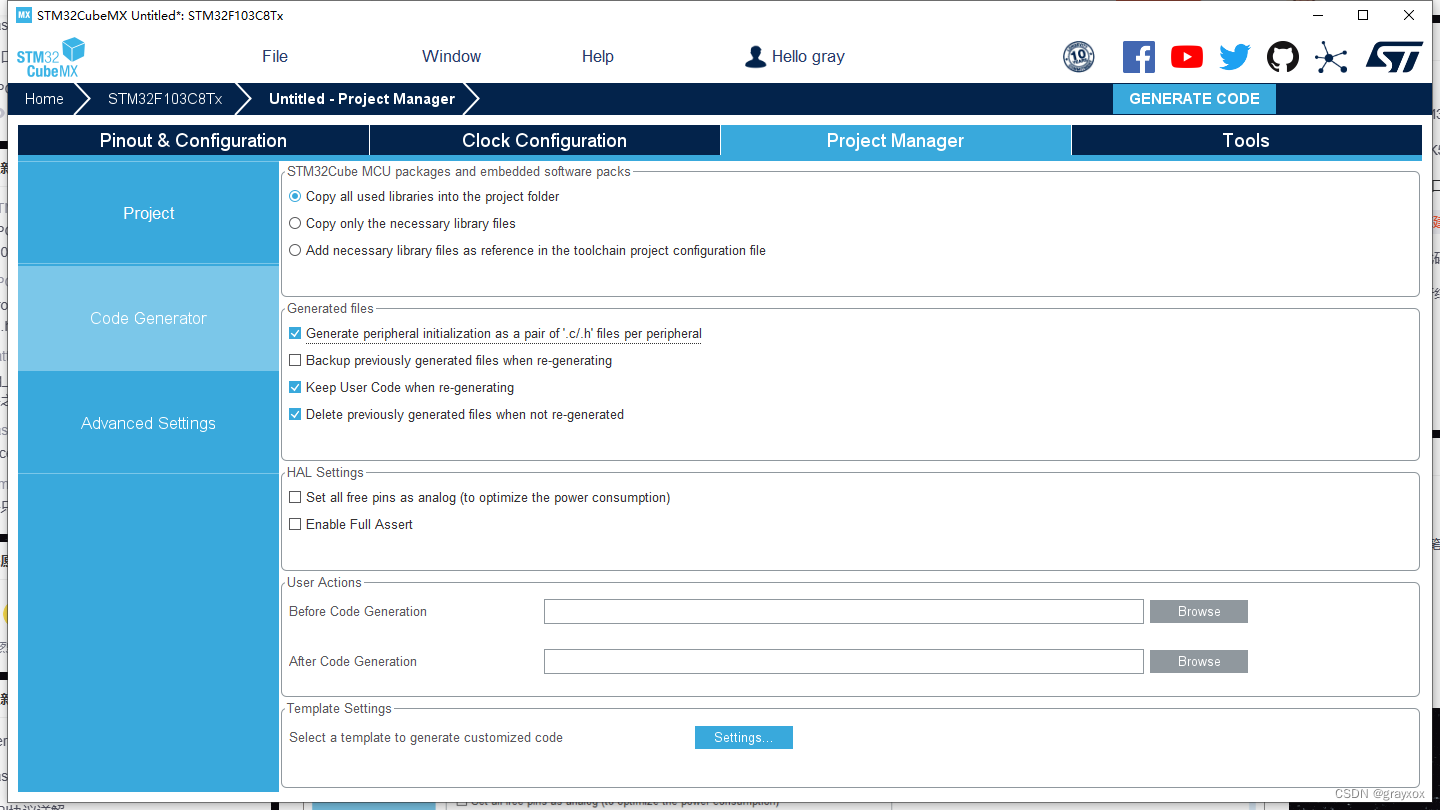The height and width of the screenshot is (810, 1440).
Task: Toggle Keep User Code when re-generating
Action: [x=295, y=388]
